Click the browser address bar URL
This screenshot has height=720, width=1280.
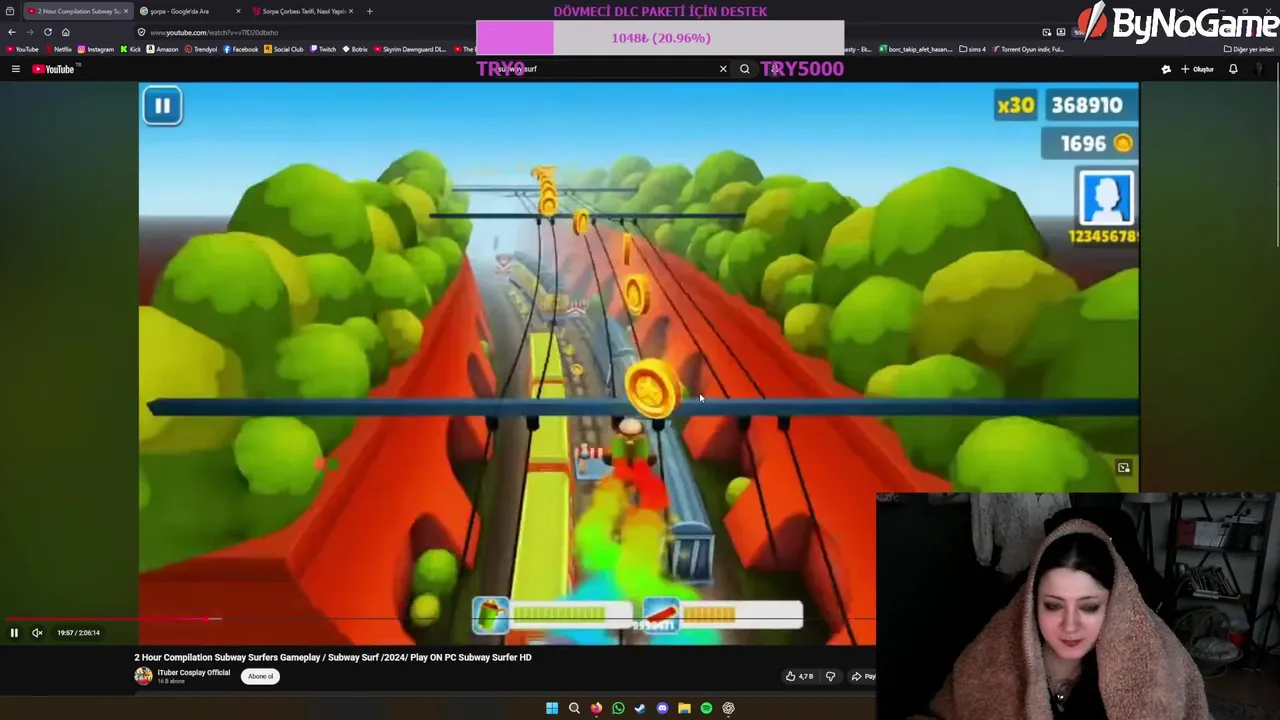[x=214, y=32]
